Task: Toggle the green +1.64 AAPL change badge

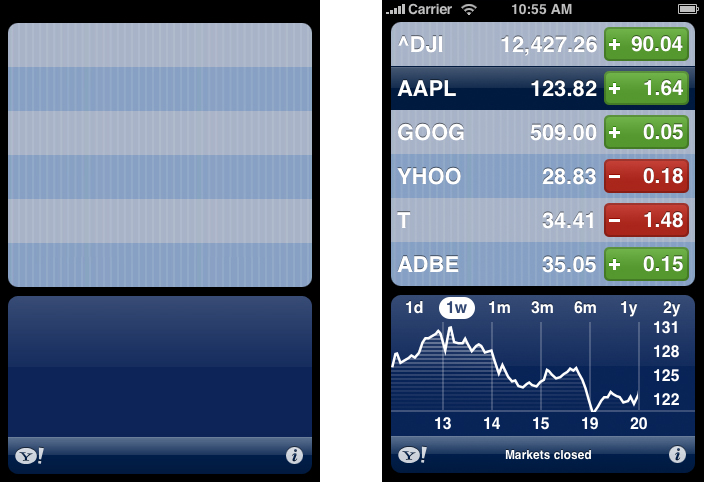Action: [646, 88]
